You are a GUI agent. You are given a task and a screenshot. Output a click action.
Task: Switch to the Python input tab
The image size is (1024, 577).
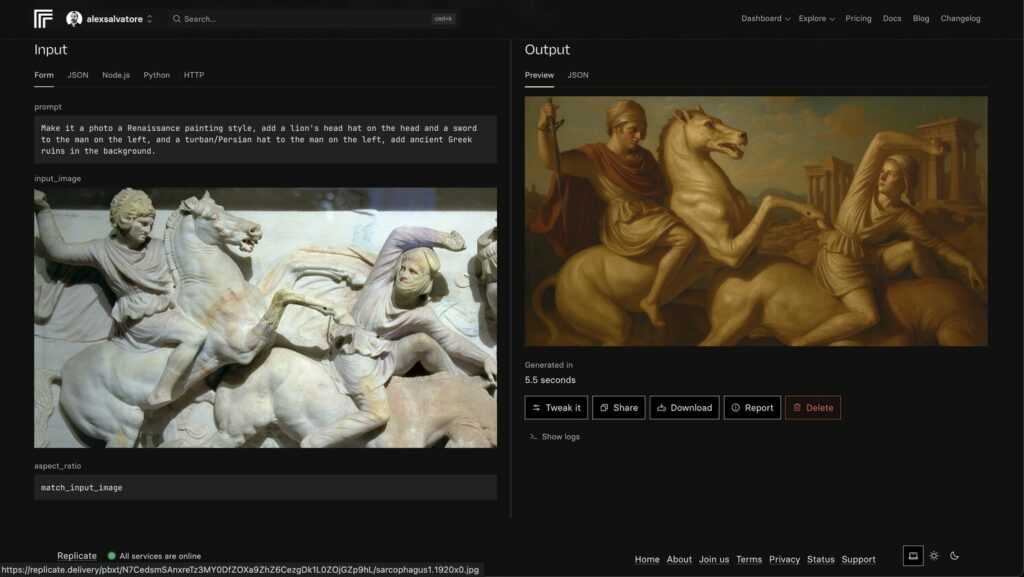pyautogui.click(x=156, y=75)
